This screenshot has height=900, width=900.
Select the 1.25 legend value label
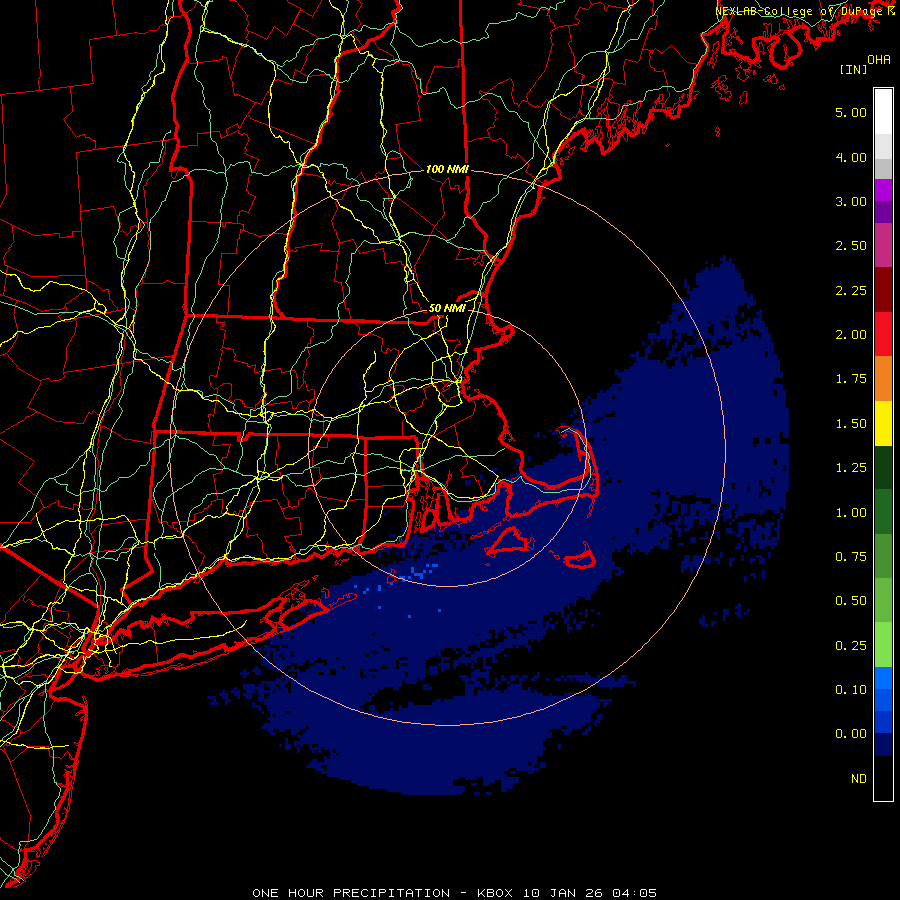(851, 468)
